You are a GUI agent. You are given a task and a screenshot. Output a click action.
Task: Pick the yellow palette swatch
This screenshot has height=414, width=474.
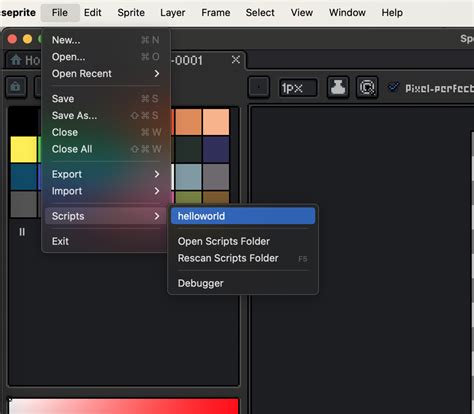23,149
